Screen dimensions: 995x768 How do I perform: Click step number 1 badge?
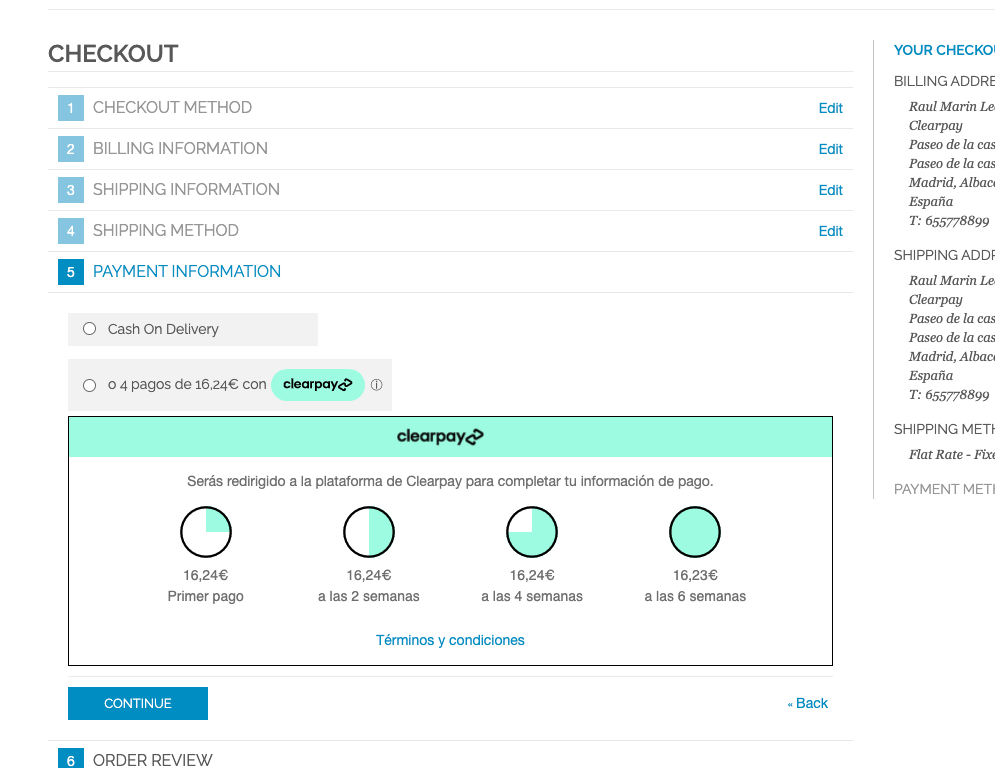[71, 108]
